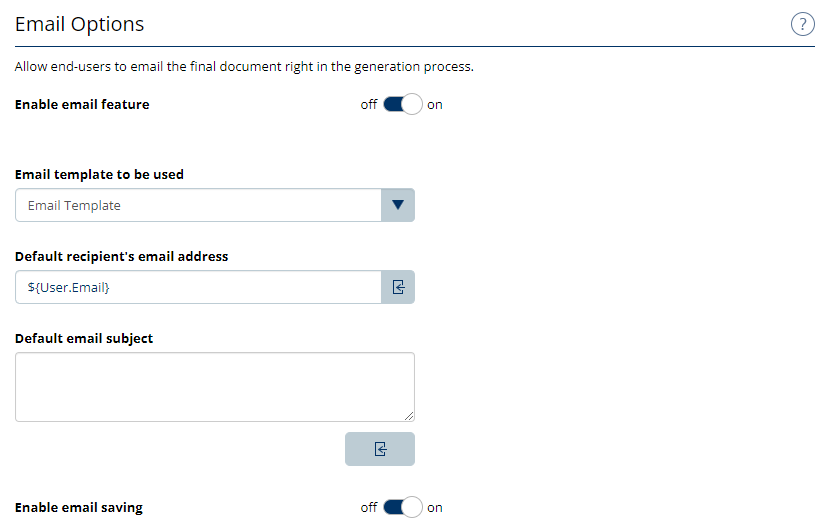Click the "Default email subject" label
Image resolution: width=822 pixels, height=532 pixels.
[x=84, y=338]
